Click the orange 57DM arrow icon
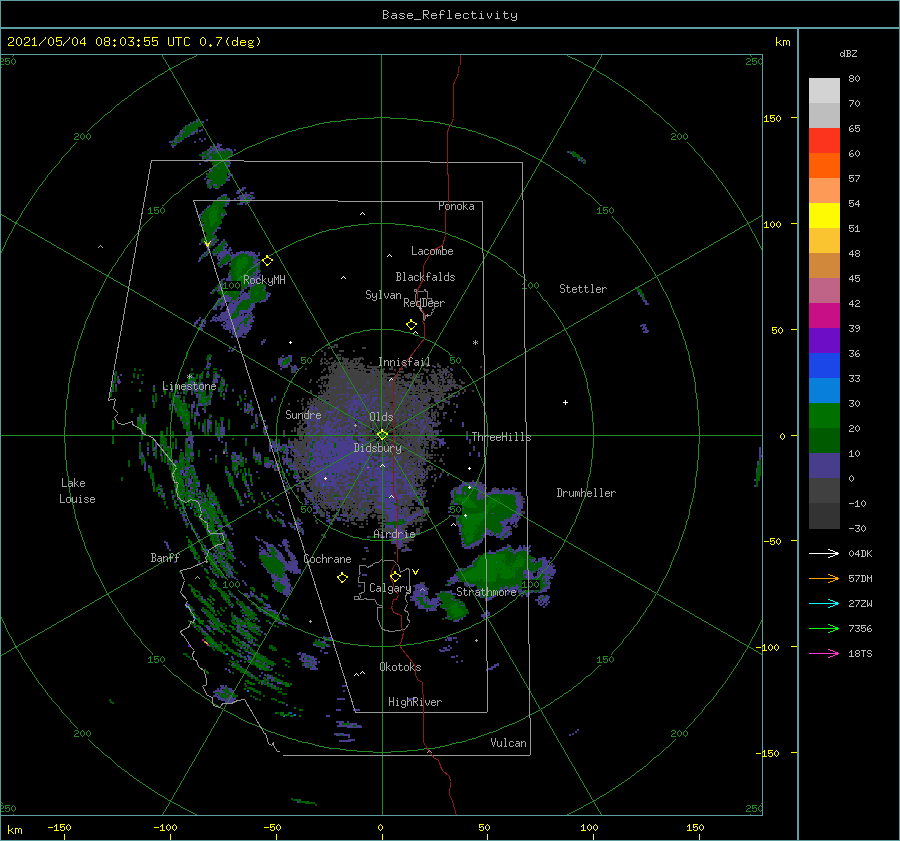 pos(824,579)
